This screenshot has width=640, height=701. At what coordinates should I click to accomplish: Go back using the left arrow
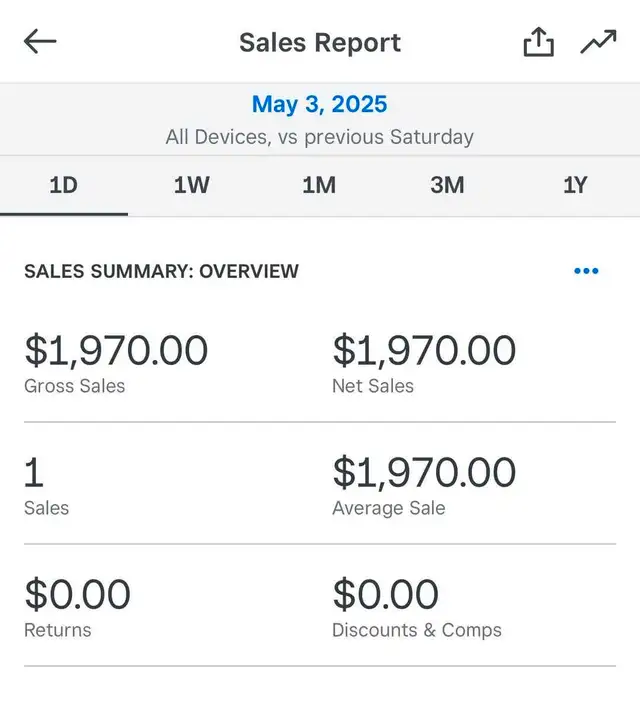pyautogui.click(x=40, y=42)
